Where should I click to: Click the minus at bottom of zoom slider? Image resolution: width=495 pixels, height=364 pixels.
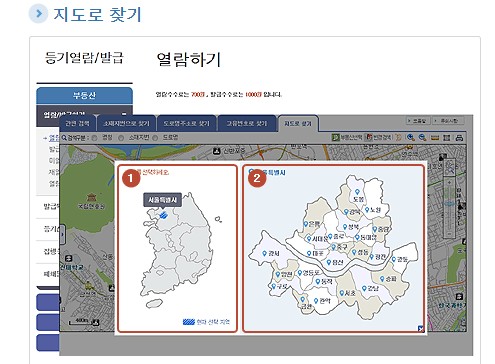449,234
